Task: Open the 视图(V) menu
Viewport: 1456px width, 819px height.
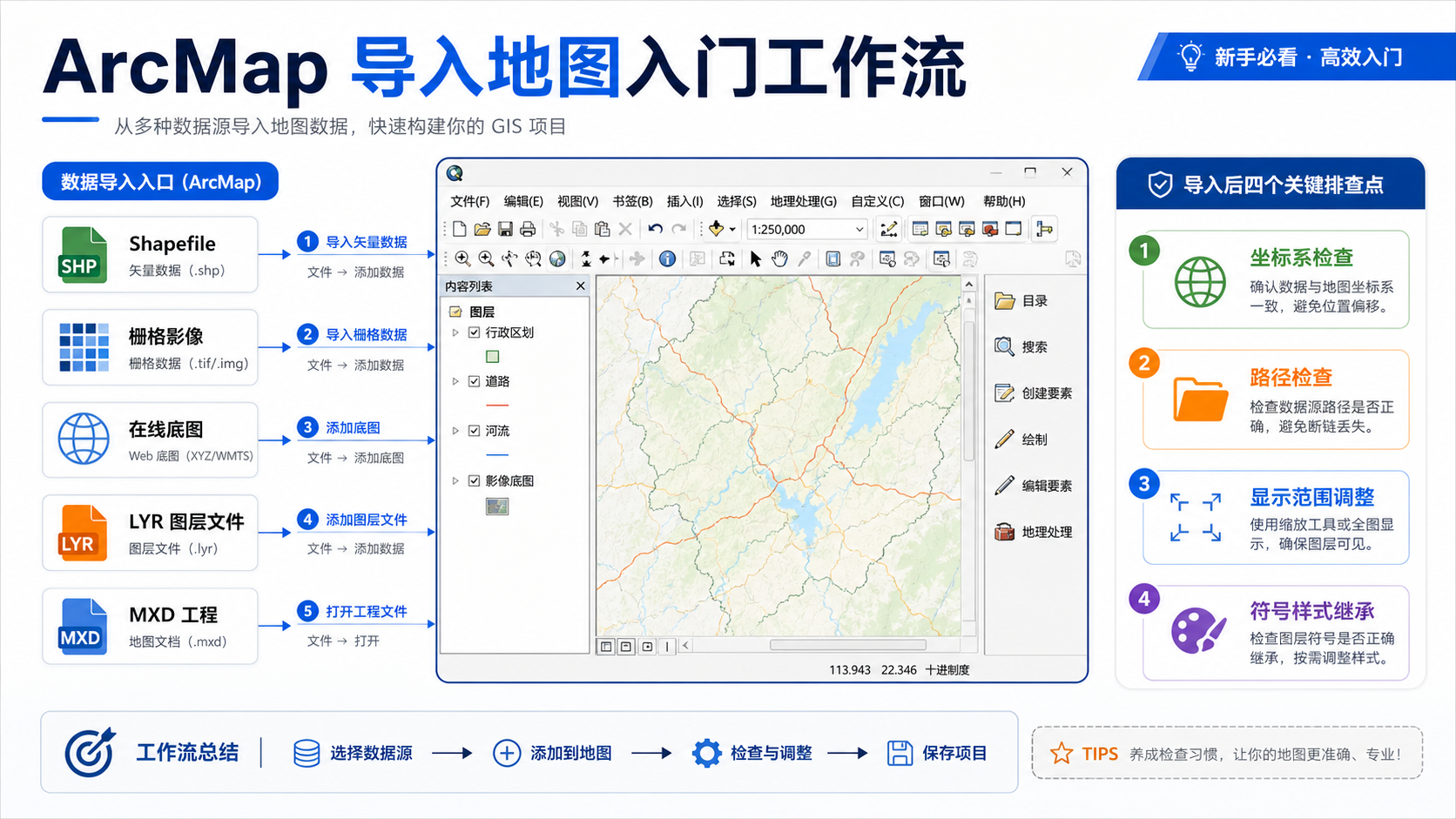Action: click(x=577, y=201)
